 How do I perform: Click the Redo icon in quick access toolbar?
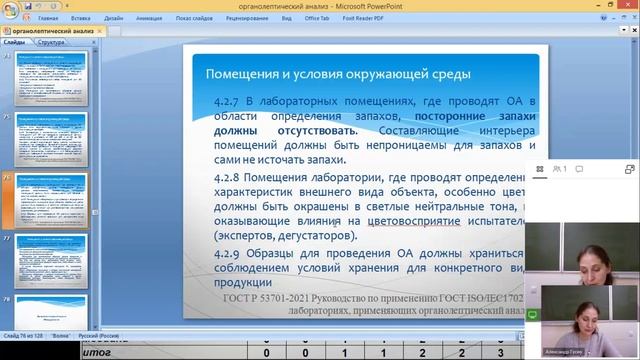tap(53, 6)
